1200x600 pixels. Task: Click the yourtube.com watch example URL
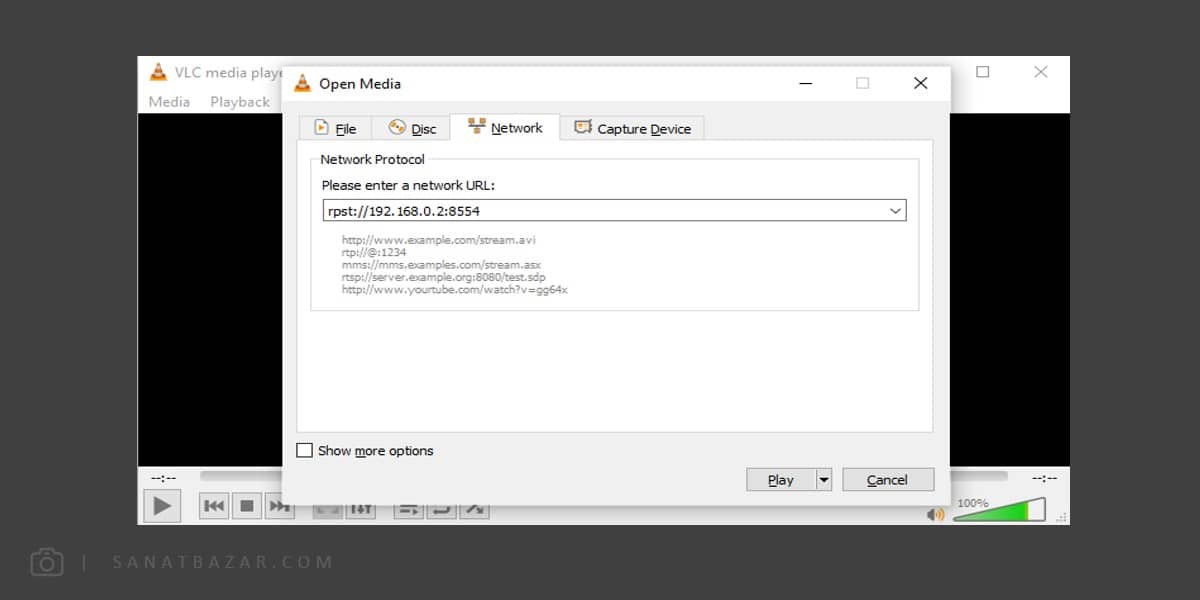coord(454,289)
